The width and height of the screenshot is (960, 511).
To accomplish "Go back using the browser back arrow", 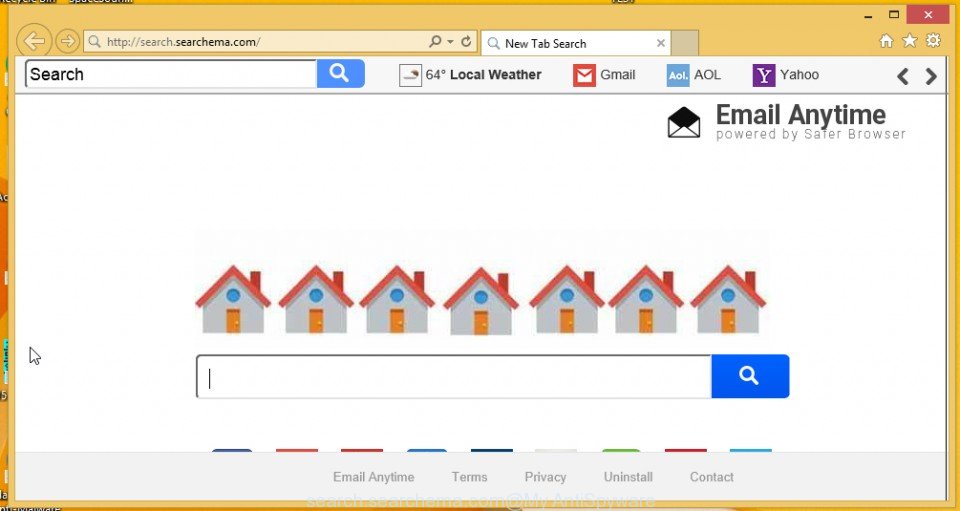I will pyautogui.click(x=34, y=41).
